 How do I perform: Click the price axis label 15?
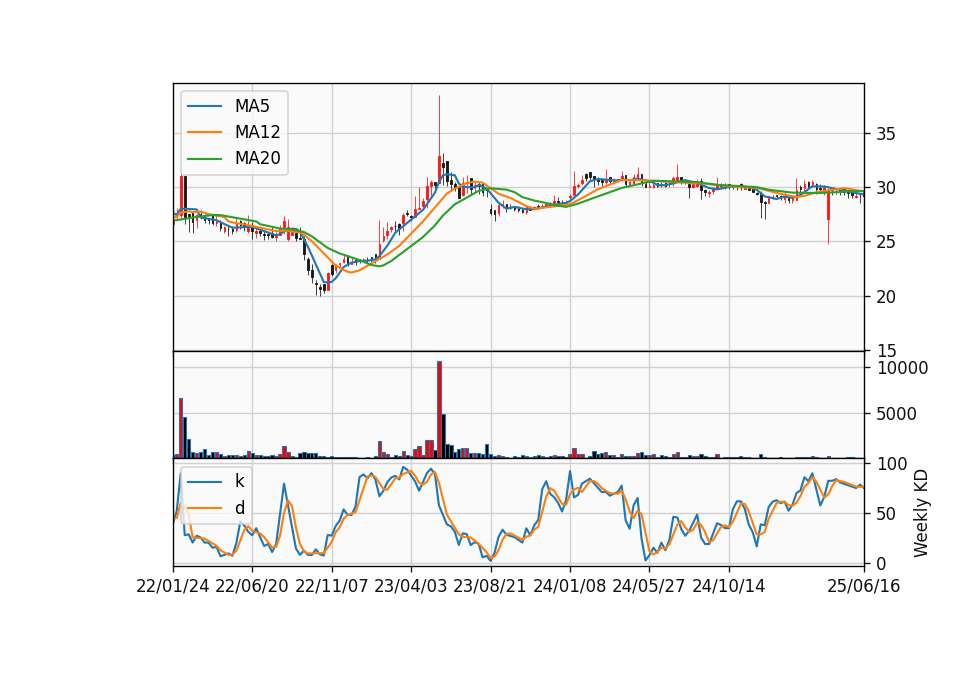click(885, 351)
